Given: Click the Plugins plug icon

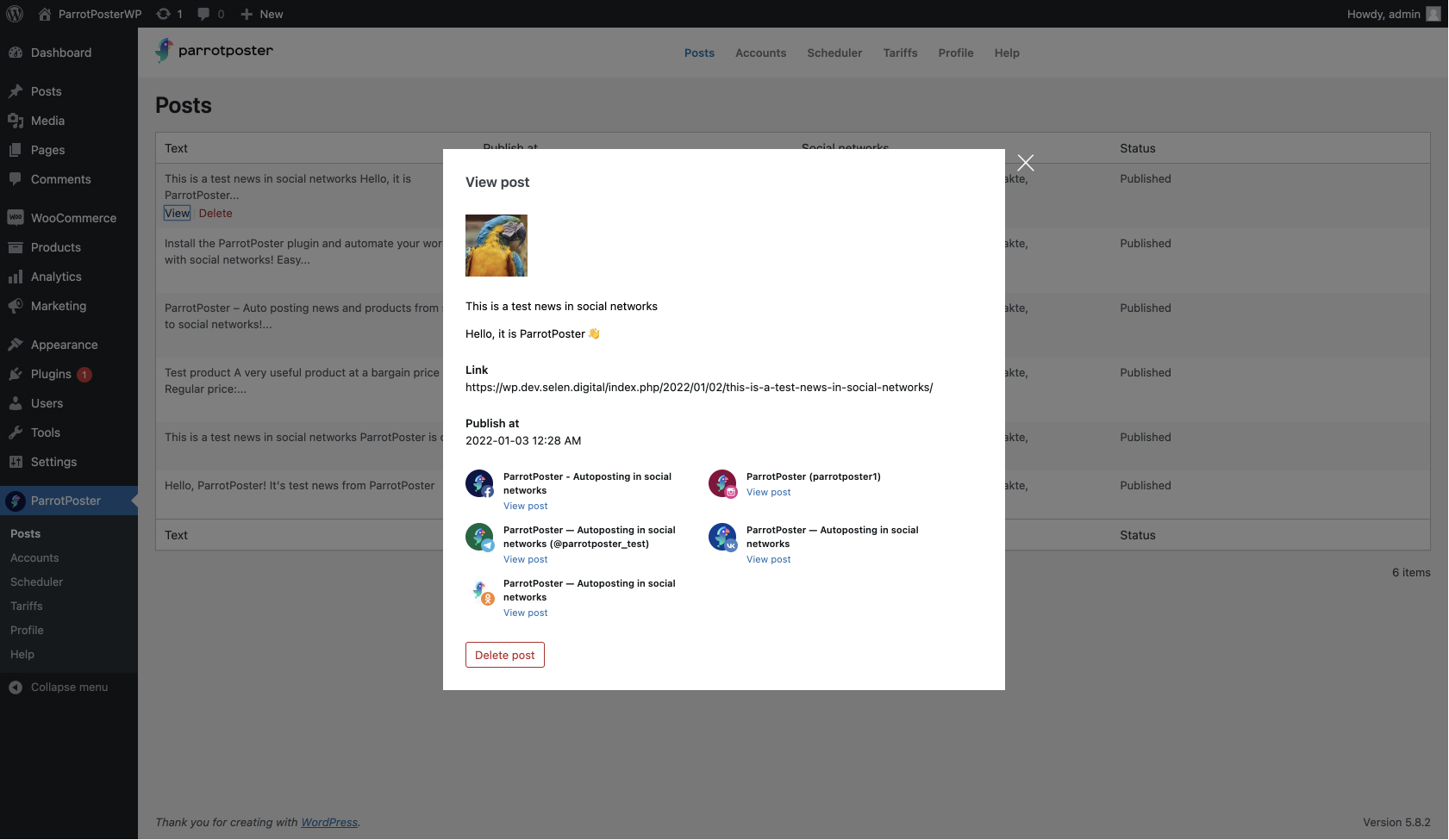Looking at the screenshot, I should coord(16,374).
